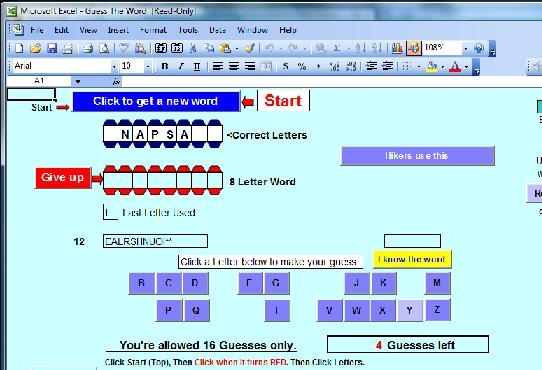542x370 pixels.
Task: Open the Arial font name dropdown
Action: [x=114, y=66]
